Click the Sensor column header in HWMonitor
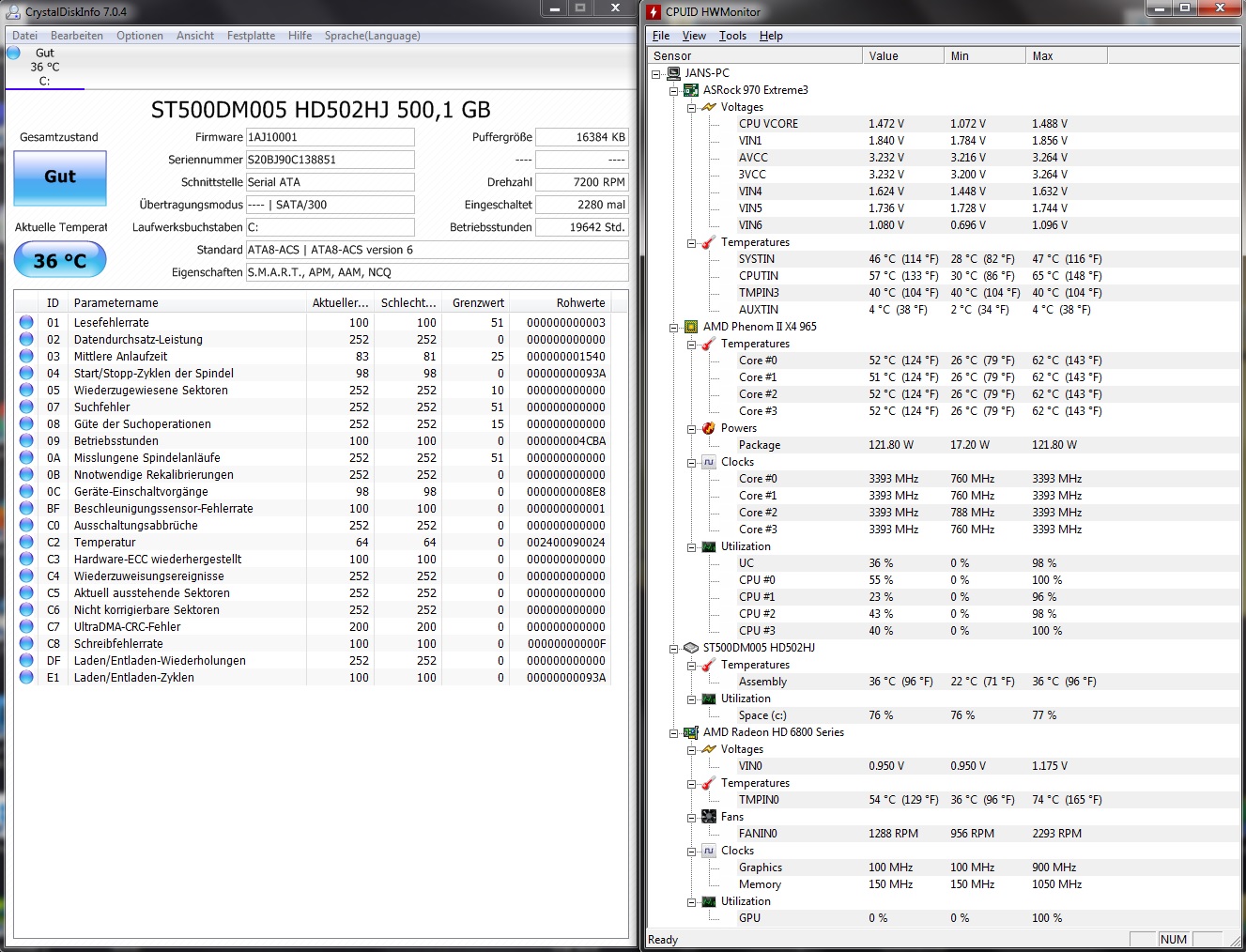The height and width of the screenshot is (952, 1246). point(755,56)
